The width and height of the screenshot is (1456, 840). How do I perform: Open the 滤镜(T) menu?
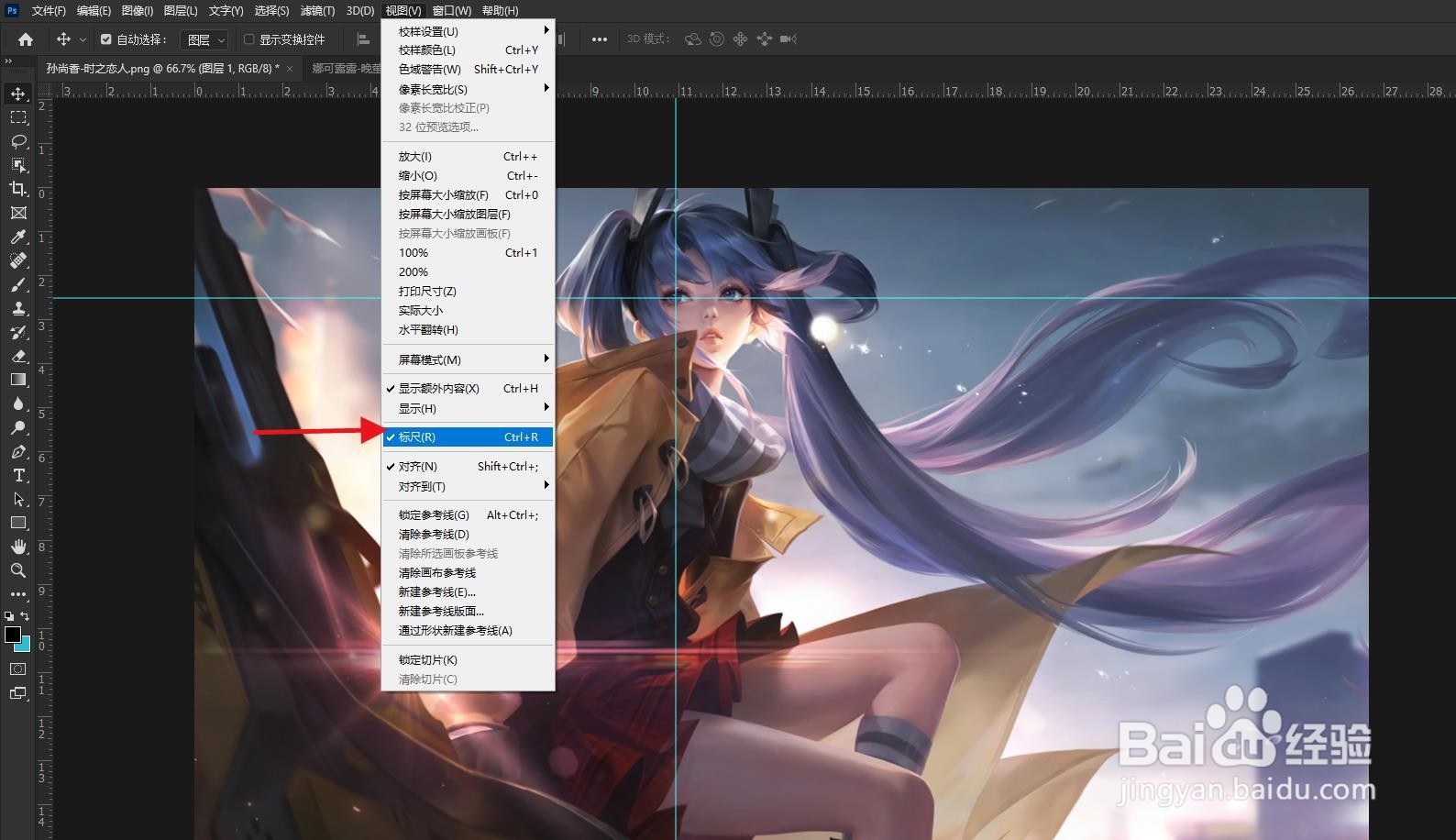[x=317, y=11]
